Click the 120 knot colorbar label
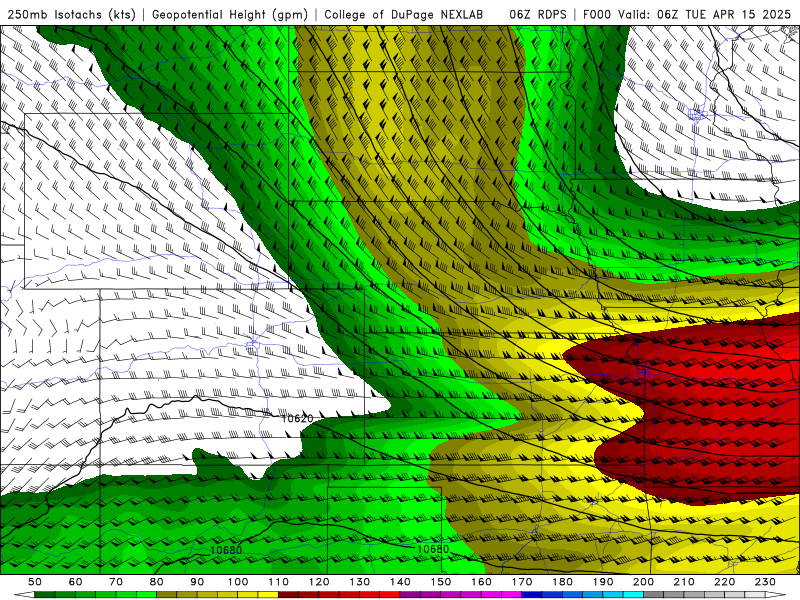 319,582
